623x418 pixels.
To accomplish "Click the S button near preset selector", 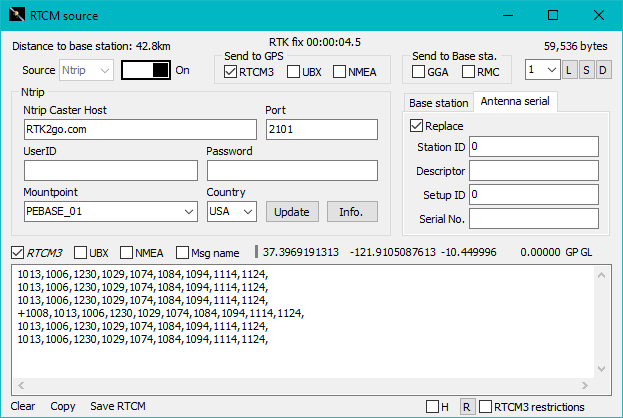I will [586, 70].
